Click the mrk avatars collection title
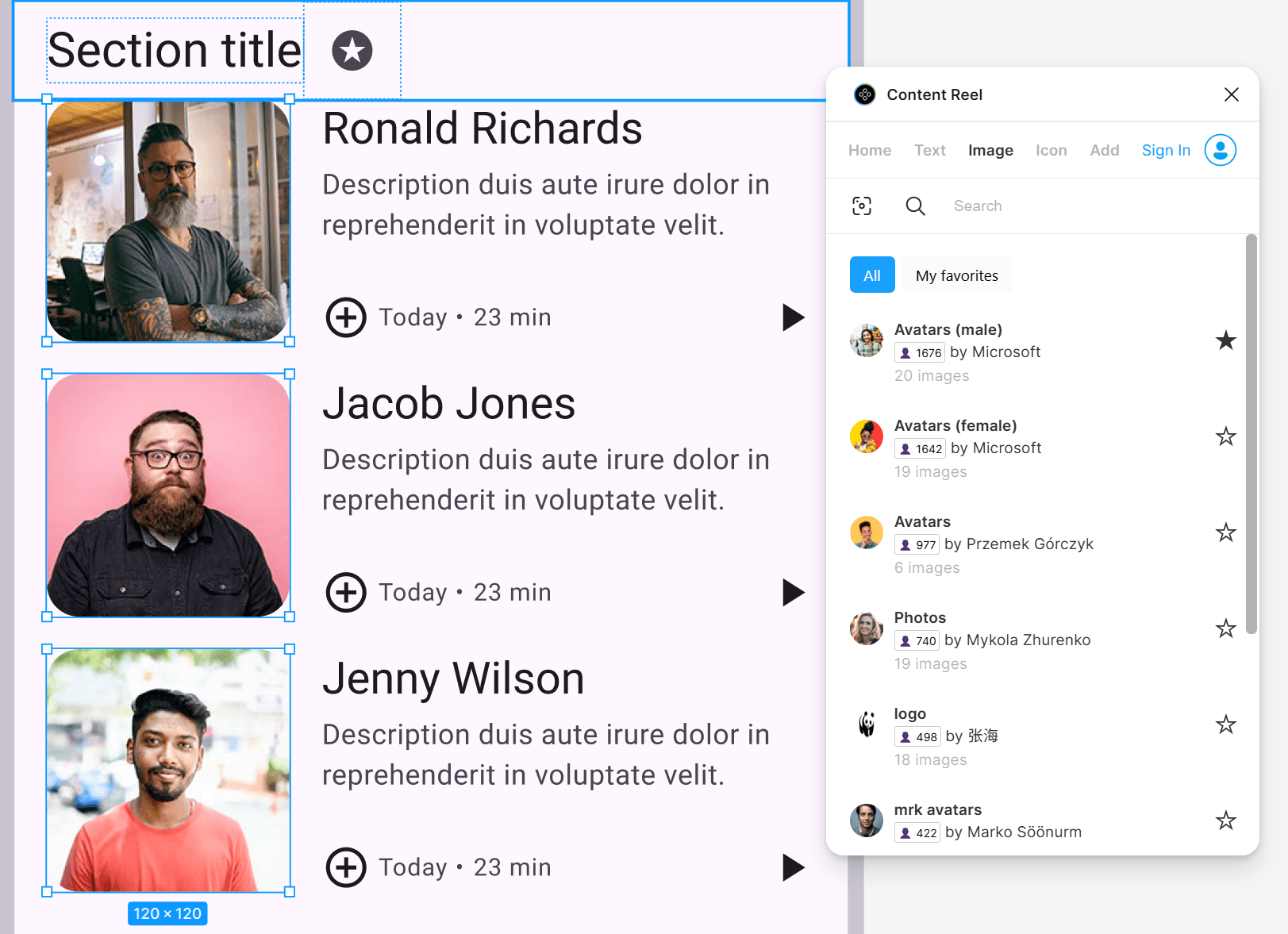The image size is (1288, 934). point(938,809)
